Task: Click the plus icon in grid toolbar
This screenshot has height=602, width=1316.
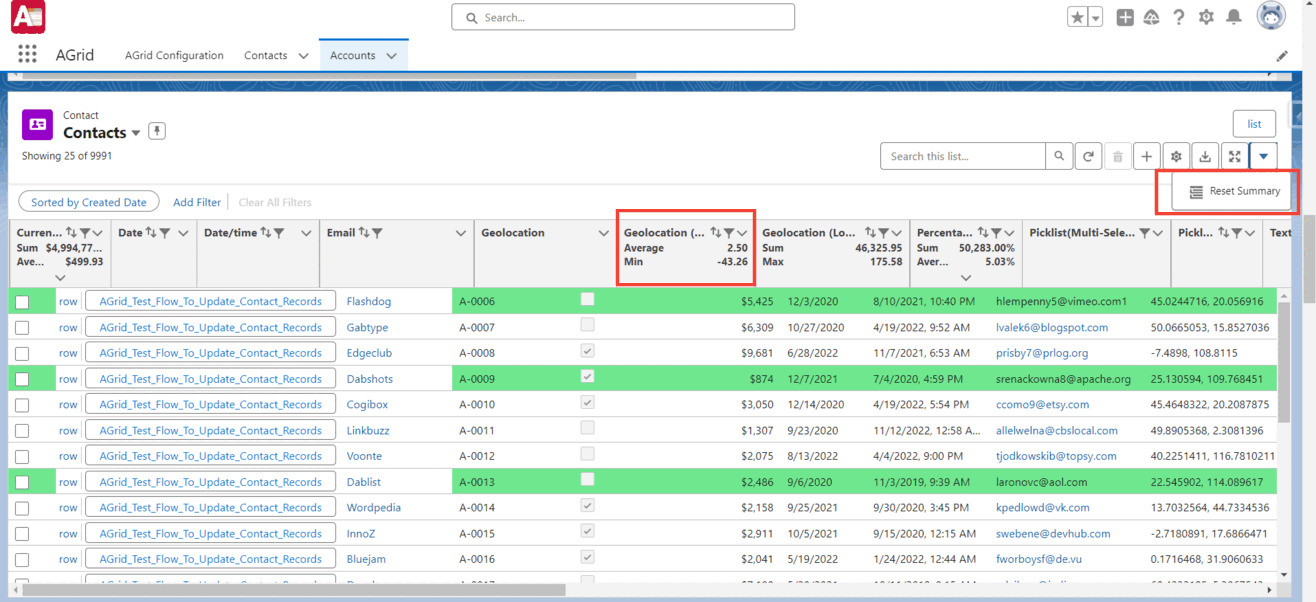Action: tap(1147, 156)
